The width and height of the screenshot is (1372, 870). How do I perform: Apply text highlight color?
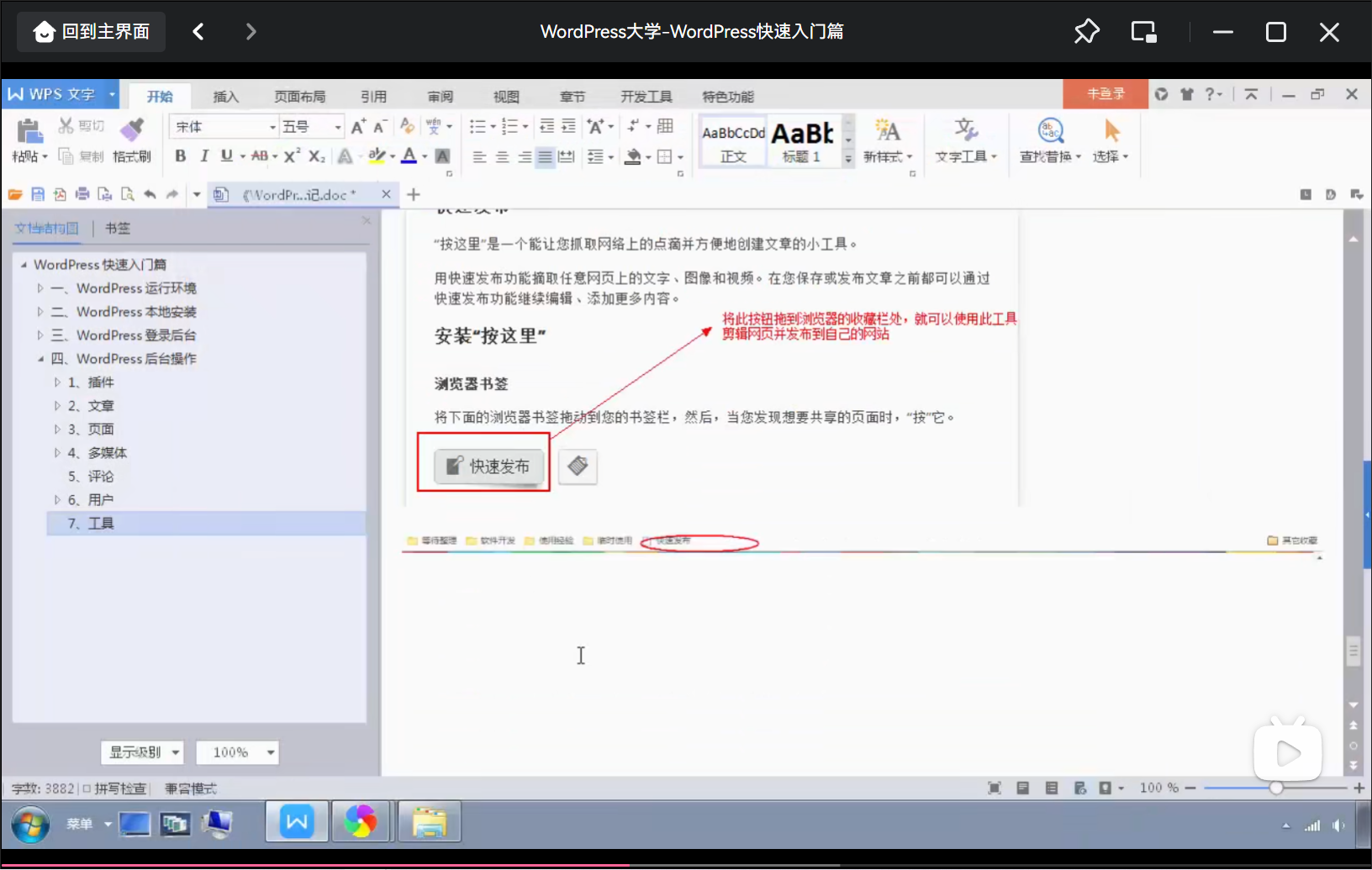[x=377, y=156]
